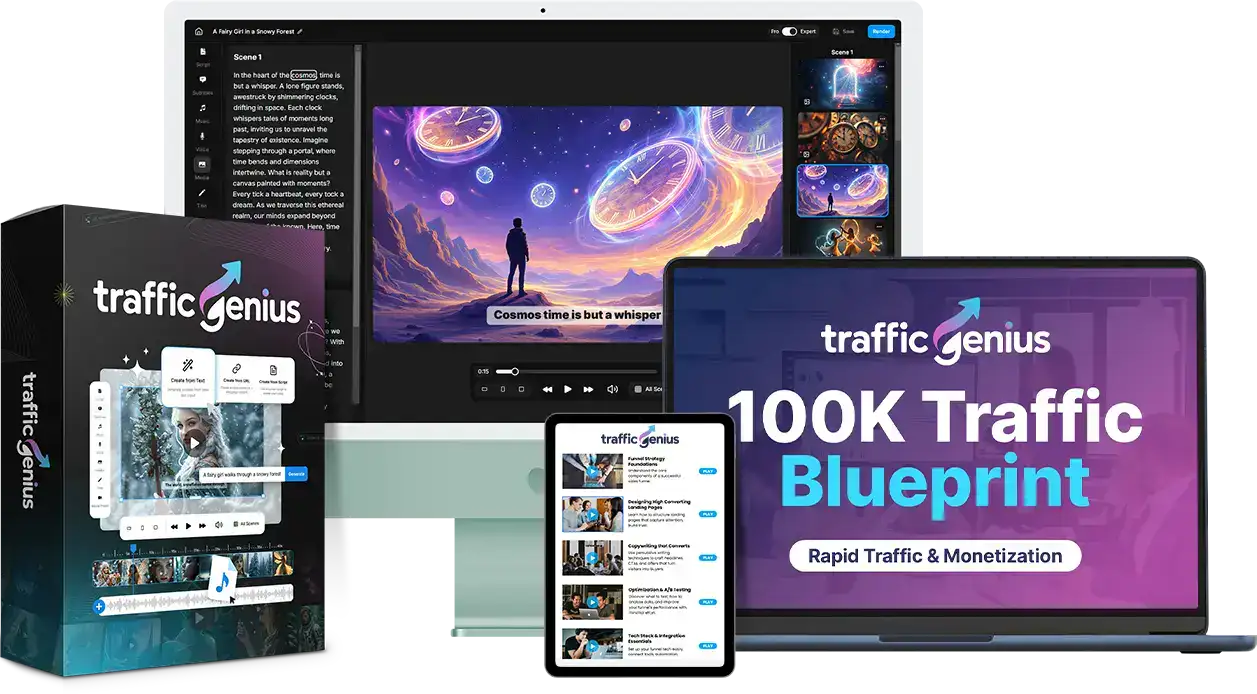Open options menu on first glowing portal thumbnail
The height and width of the screenshot is (694, 1257).
(x=881, y=67)
